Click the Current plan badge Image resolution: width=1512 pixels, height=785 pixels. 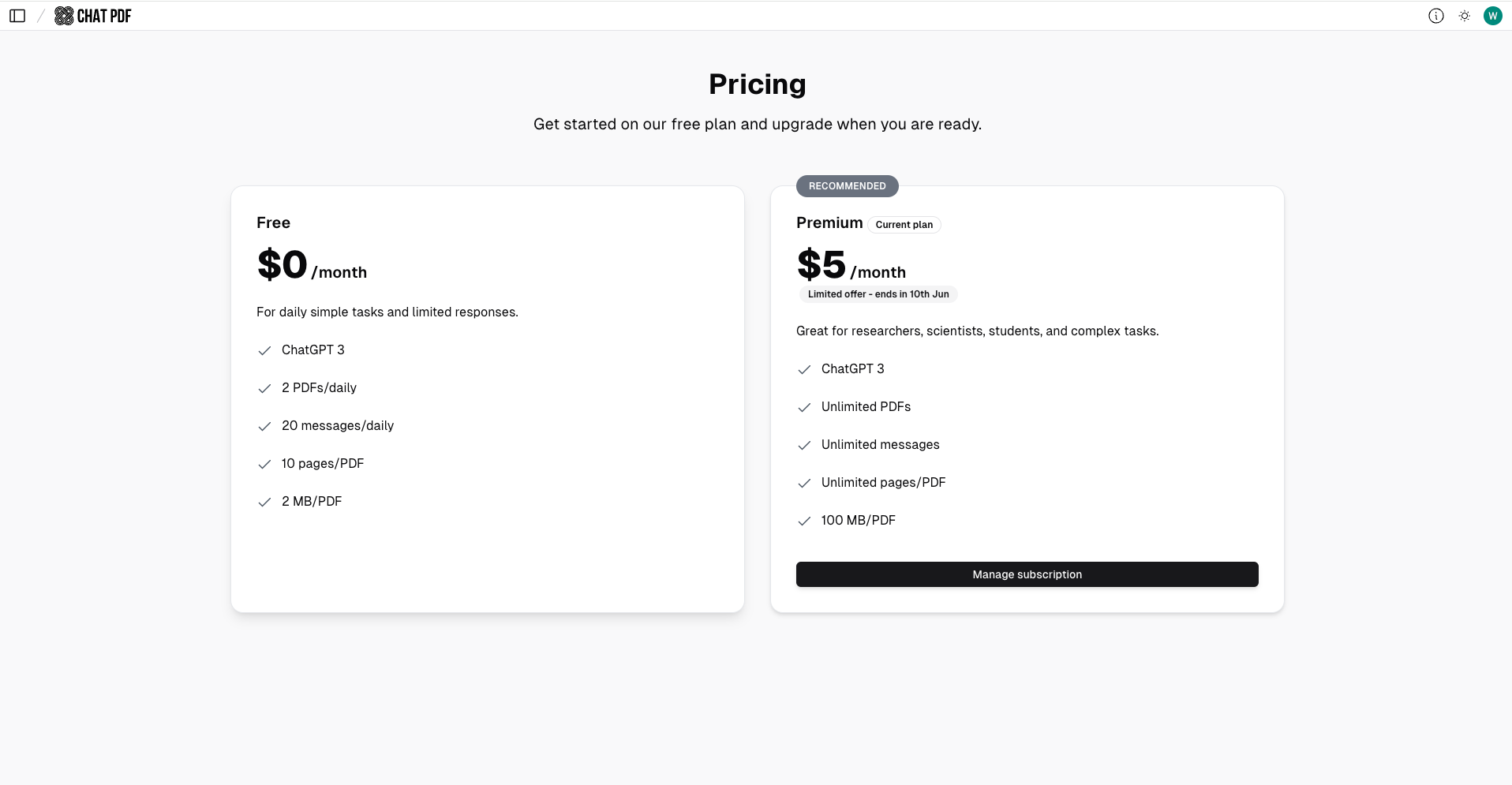(904, 225)
